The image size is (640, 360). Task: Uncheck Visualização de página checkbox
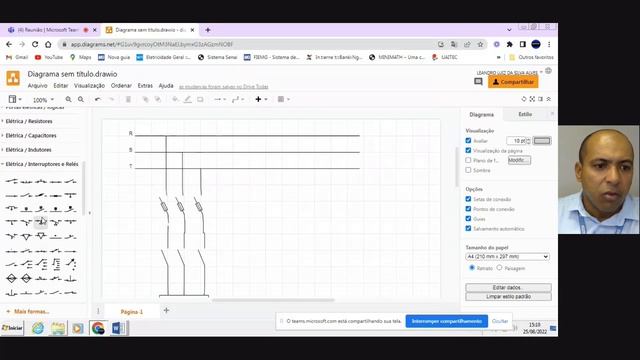click(x=468, y=150)
